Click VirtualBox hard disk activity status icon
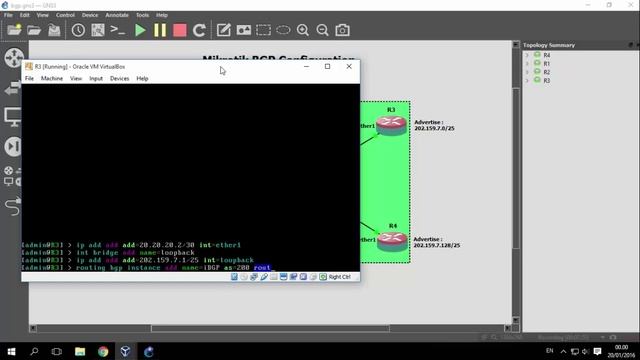Image resolution: width=640 pixels, height=360 pixels. [234, 277]
